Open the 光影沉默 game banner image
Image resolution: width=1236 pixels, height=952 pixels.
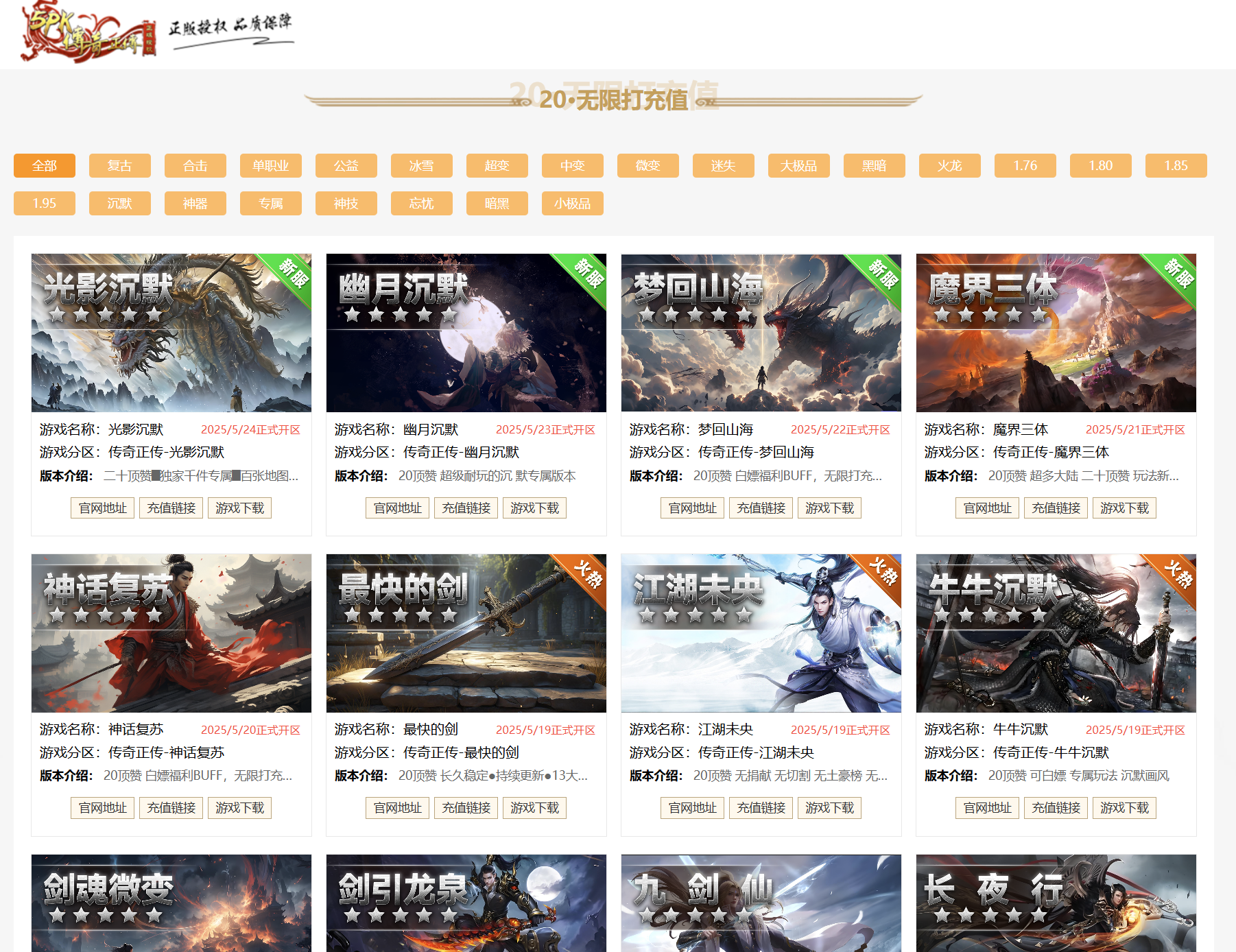pyautogui.click(x=171, y=333)
